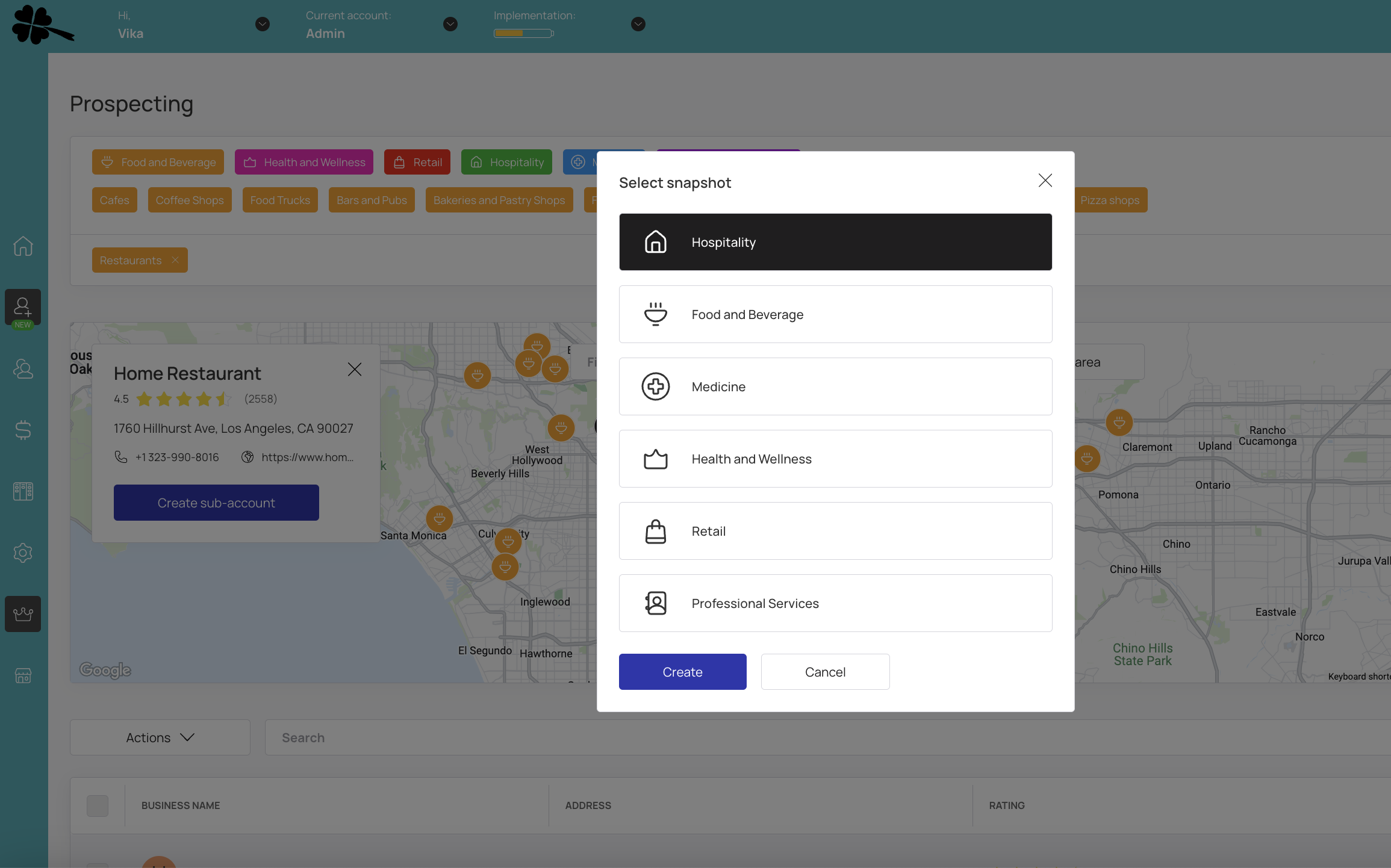This screenshot has width=1391, height=868.
Task: Open the billing dollar sidebar icon
Action: 23,430
